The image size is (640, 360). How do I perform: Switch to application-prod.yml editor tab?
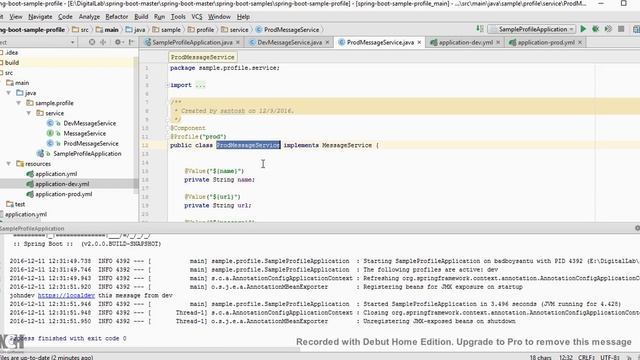click(546, 42)
